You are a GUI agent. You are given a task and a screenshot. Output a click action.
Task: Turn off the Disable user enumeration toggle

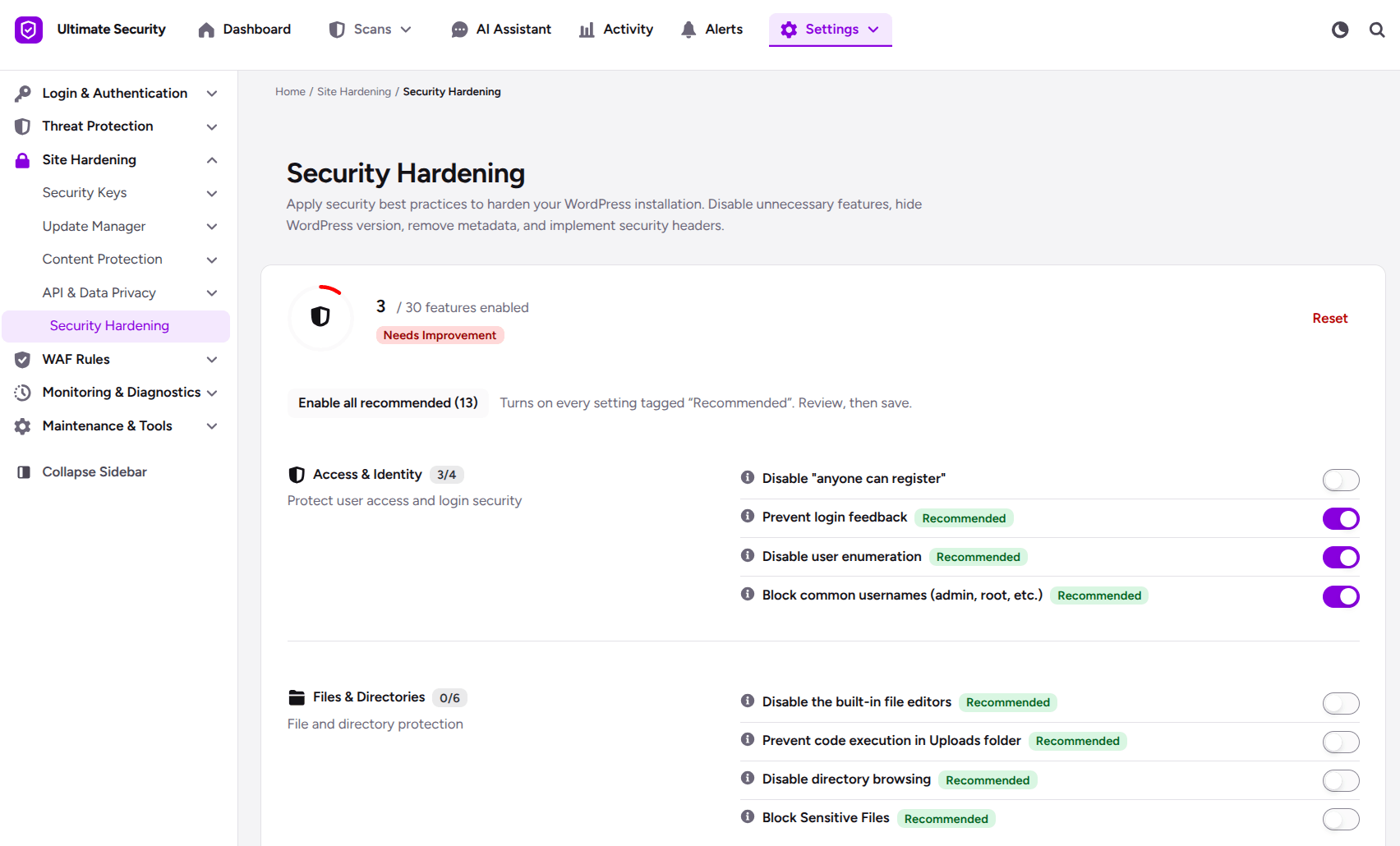coord(1341,558)
